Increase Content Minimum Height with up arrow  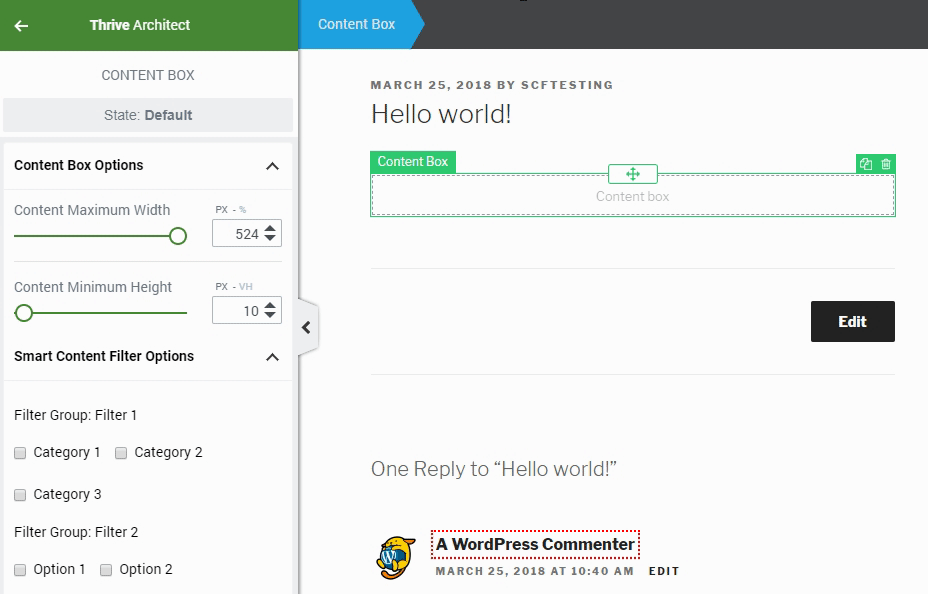(270, 305)
